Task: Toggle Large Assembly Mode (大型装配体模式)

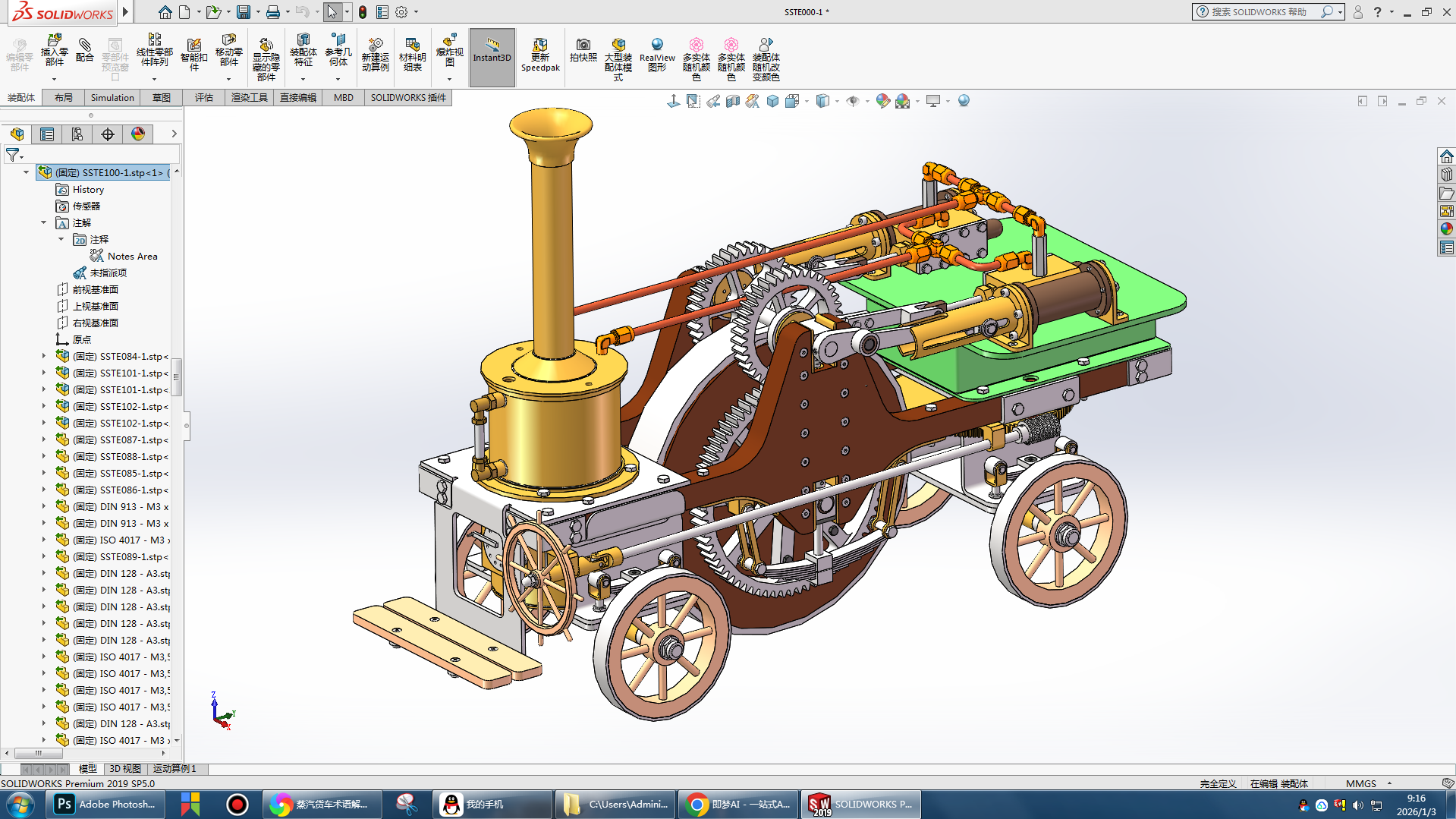Action: point(618,59)
